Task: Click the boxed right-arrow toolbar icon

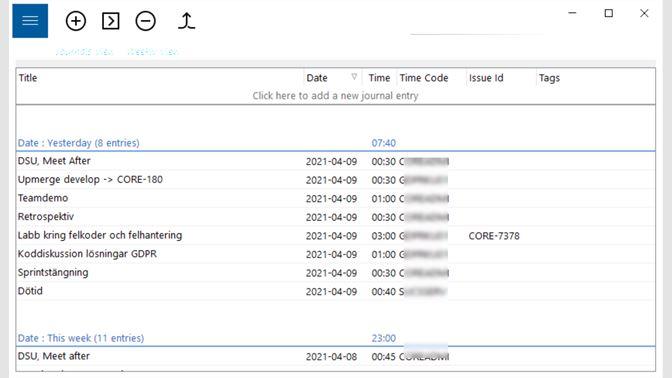Action: [111, 21]
